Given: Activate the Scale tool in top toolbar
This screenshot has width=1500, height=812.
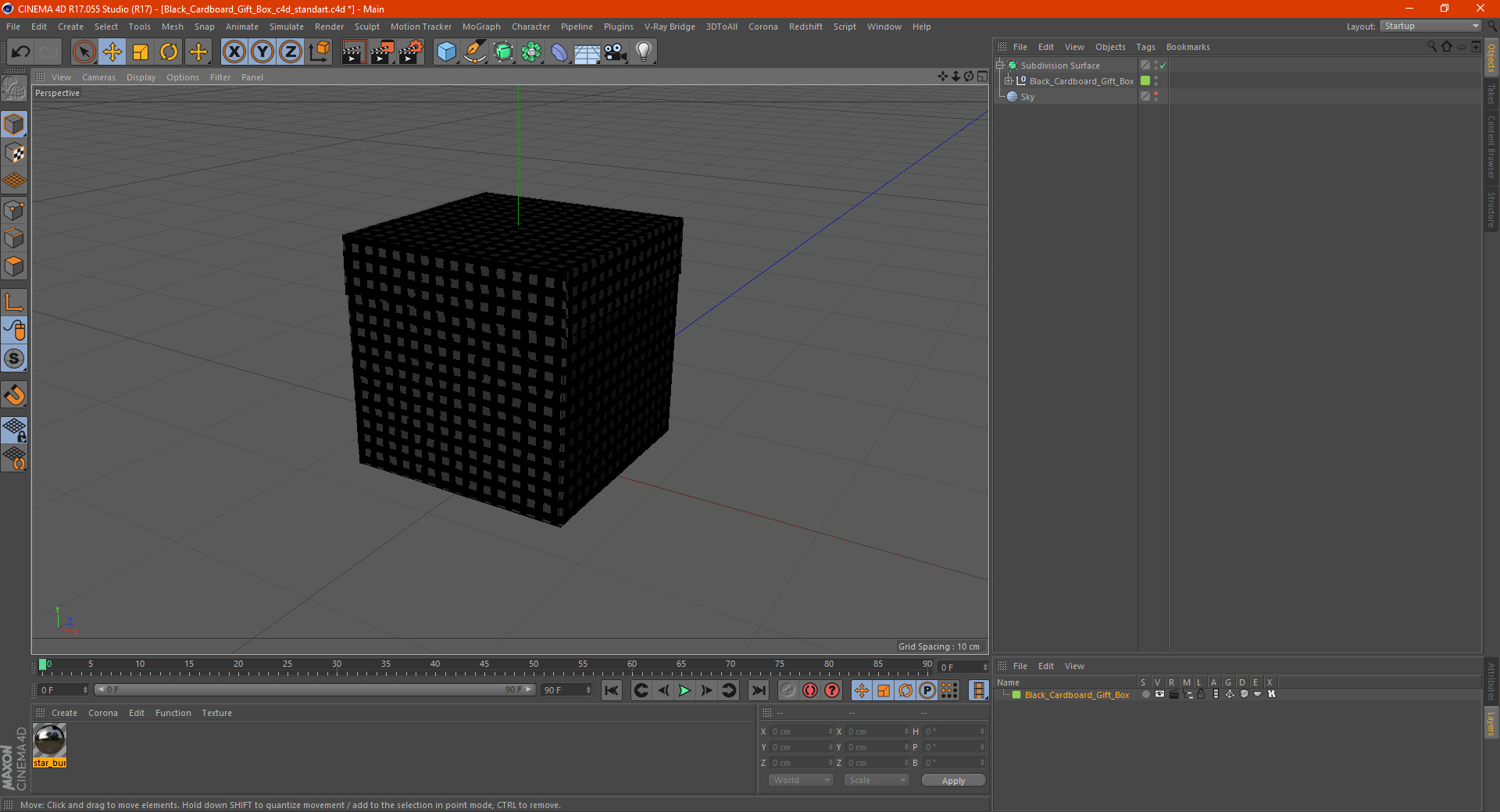Looking at the screenshot, I should [x=141, y=52].
